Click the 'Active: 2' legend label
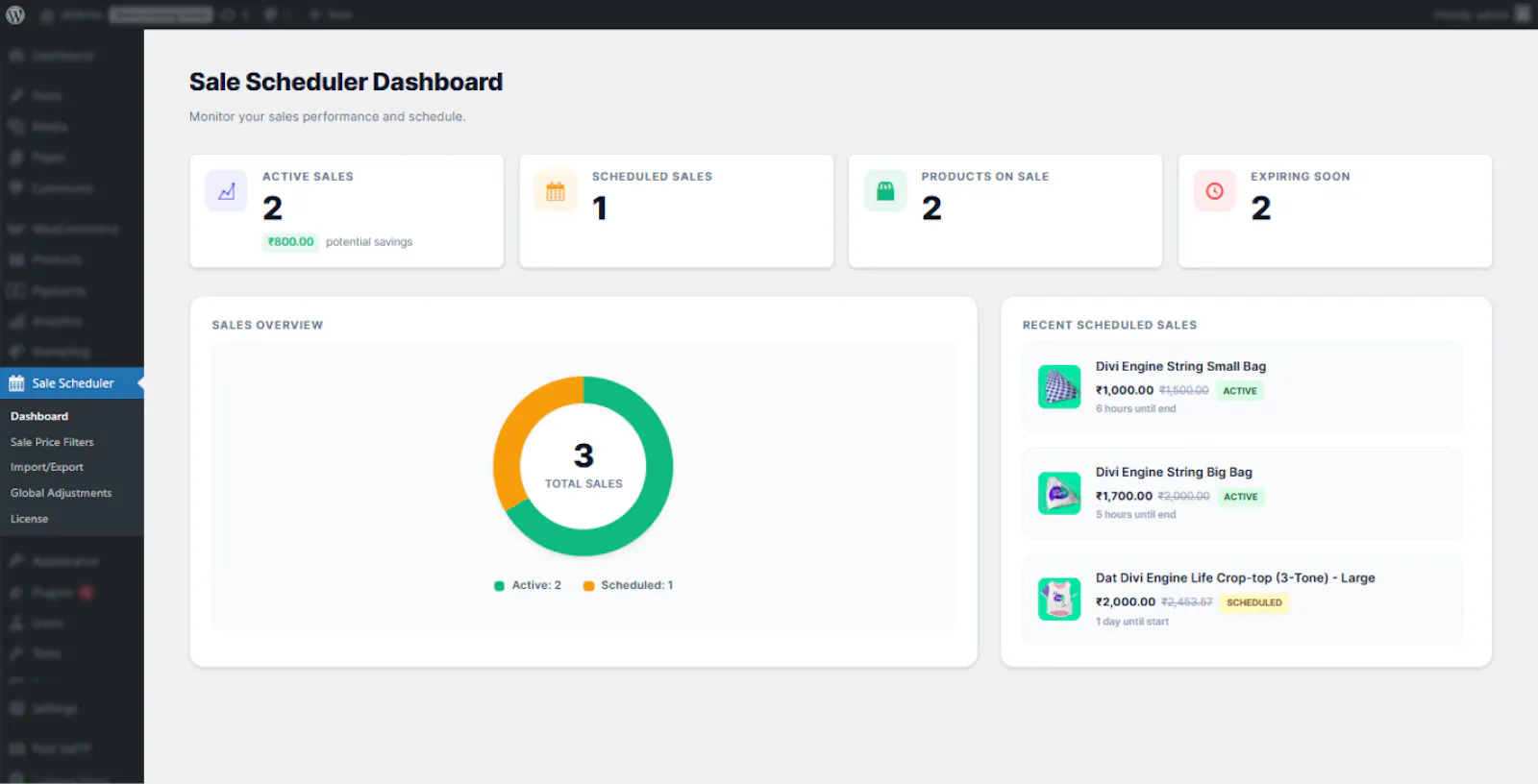1538x784 pixels. click(x=536, y=585)
